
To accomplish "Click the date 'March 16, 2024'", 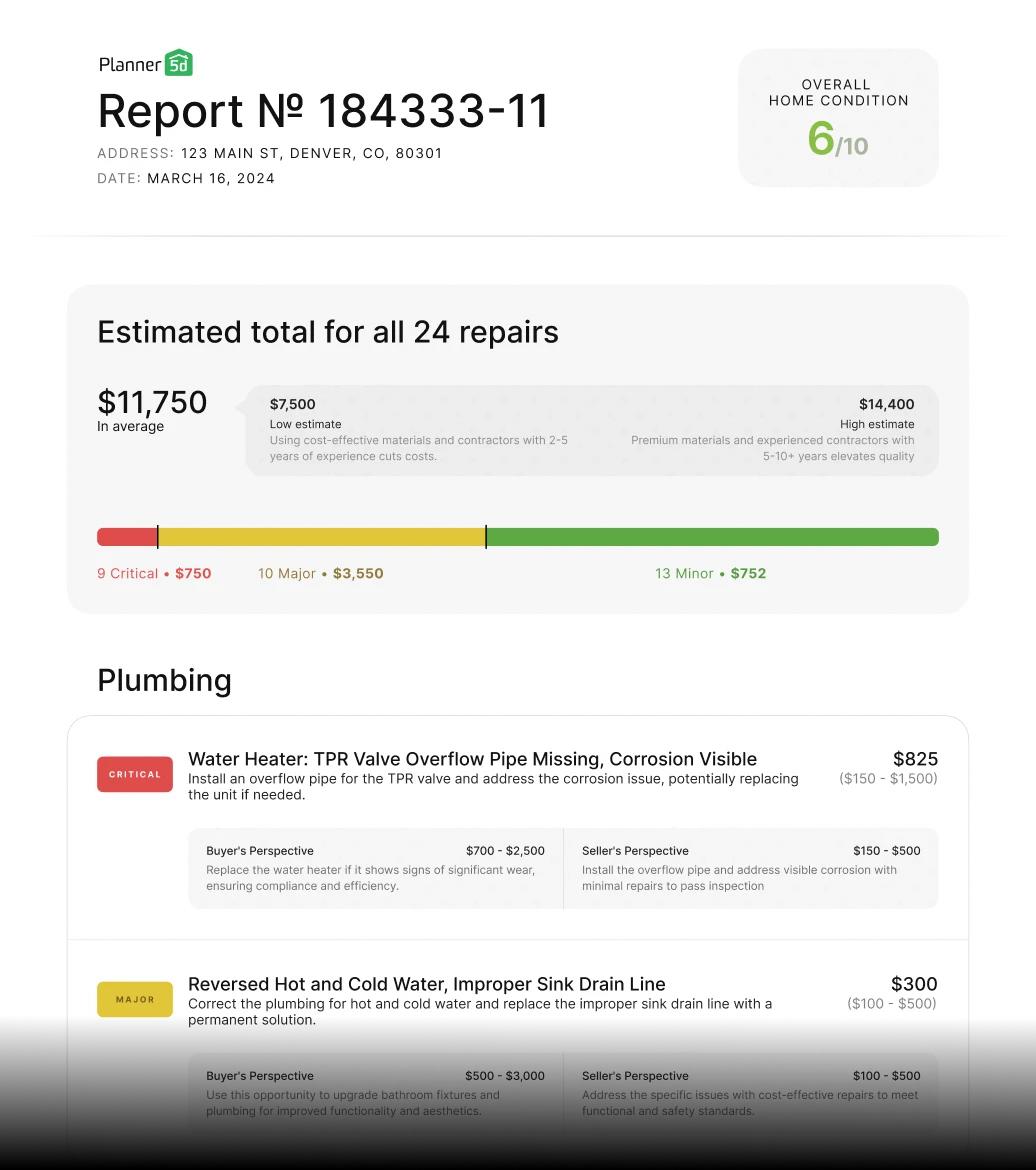I will point(211,178).
